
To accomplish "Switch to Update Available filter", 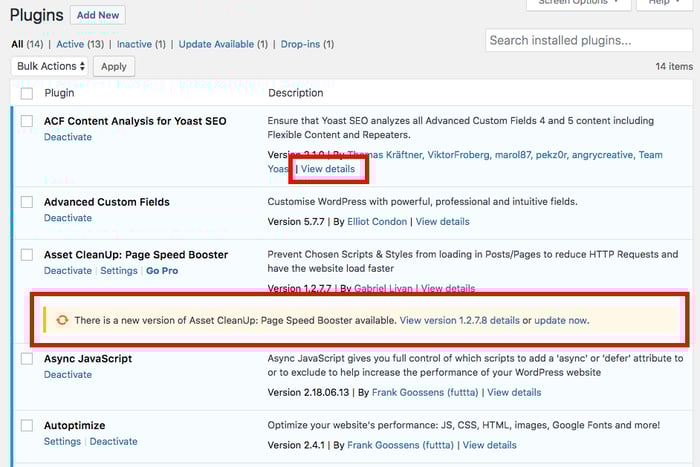I will click(223, 44).
